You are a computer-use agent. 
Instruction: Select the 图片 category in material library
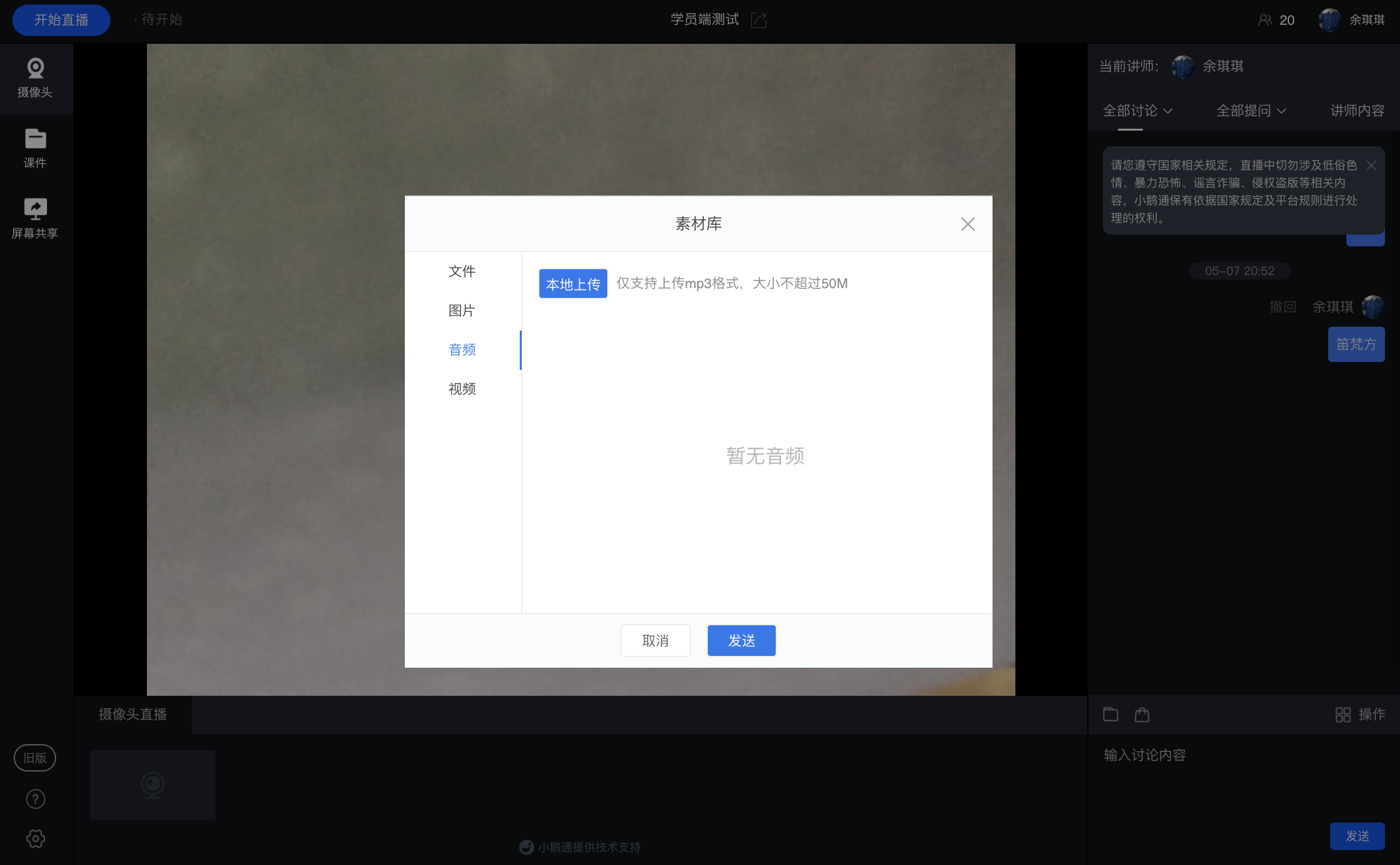click(462, 310)
